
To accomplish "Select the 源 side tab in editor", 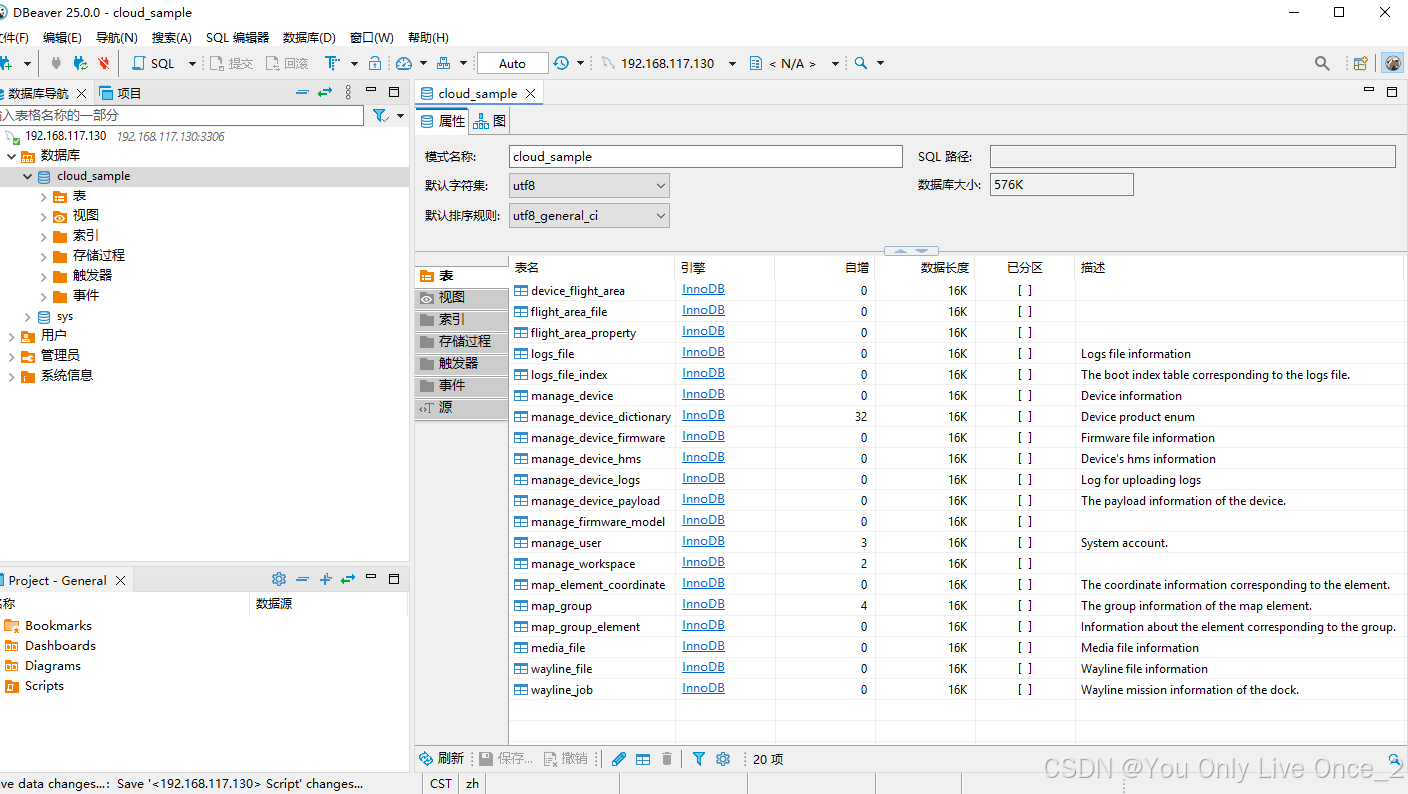I will [462, 408].
